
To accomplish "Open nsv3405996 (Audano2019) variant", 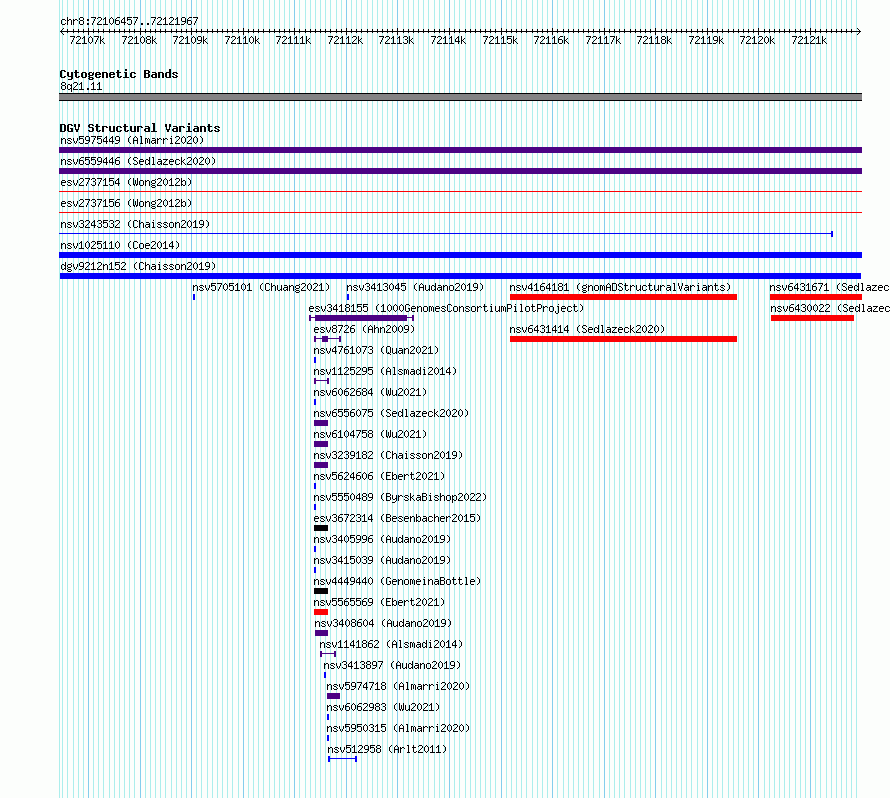I will click(x=382, y=539).
